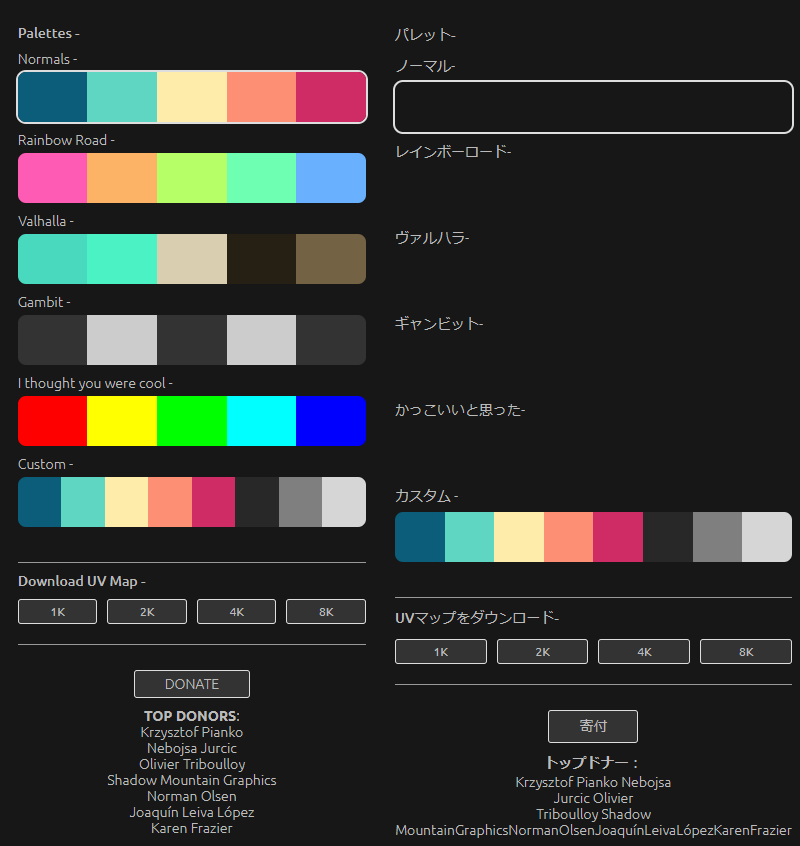The width and height of the screenshot is (800, 846).
Task: Select the red swatch in 'I thought you were cool'
Action: pyautogui.click(x=53, y=421)
